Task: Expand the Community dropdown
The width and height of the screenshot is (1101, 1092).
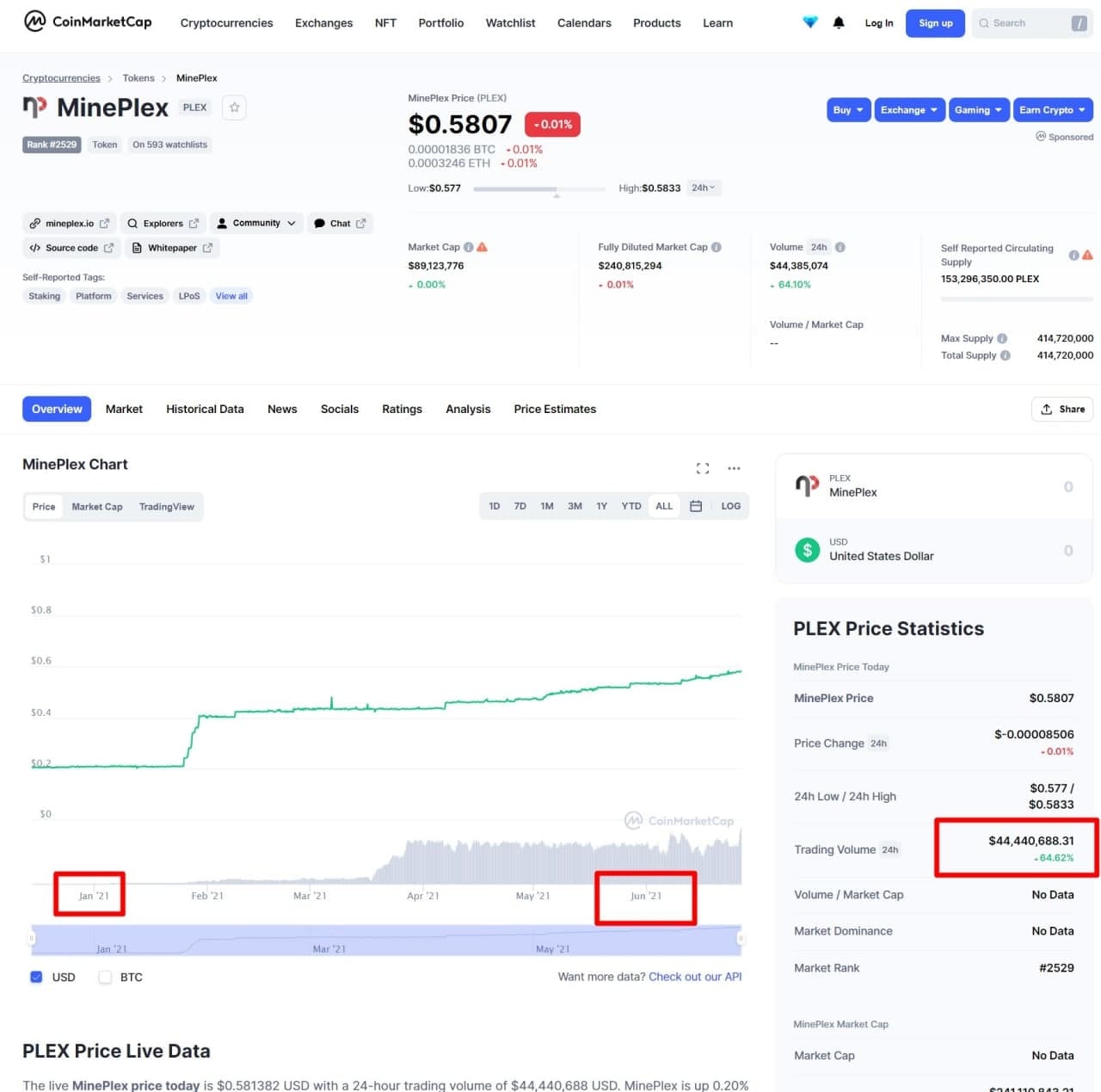Action: (256, 224)
